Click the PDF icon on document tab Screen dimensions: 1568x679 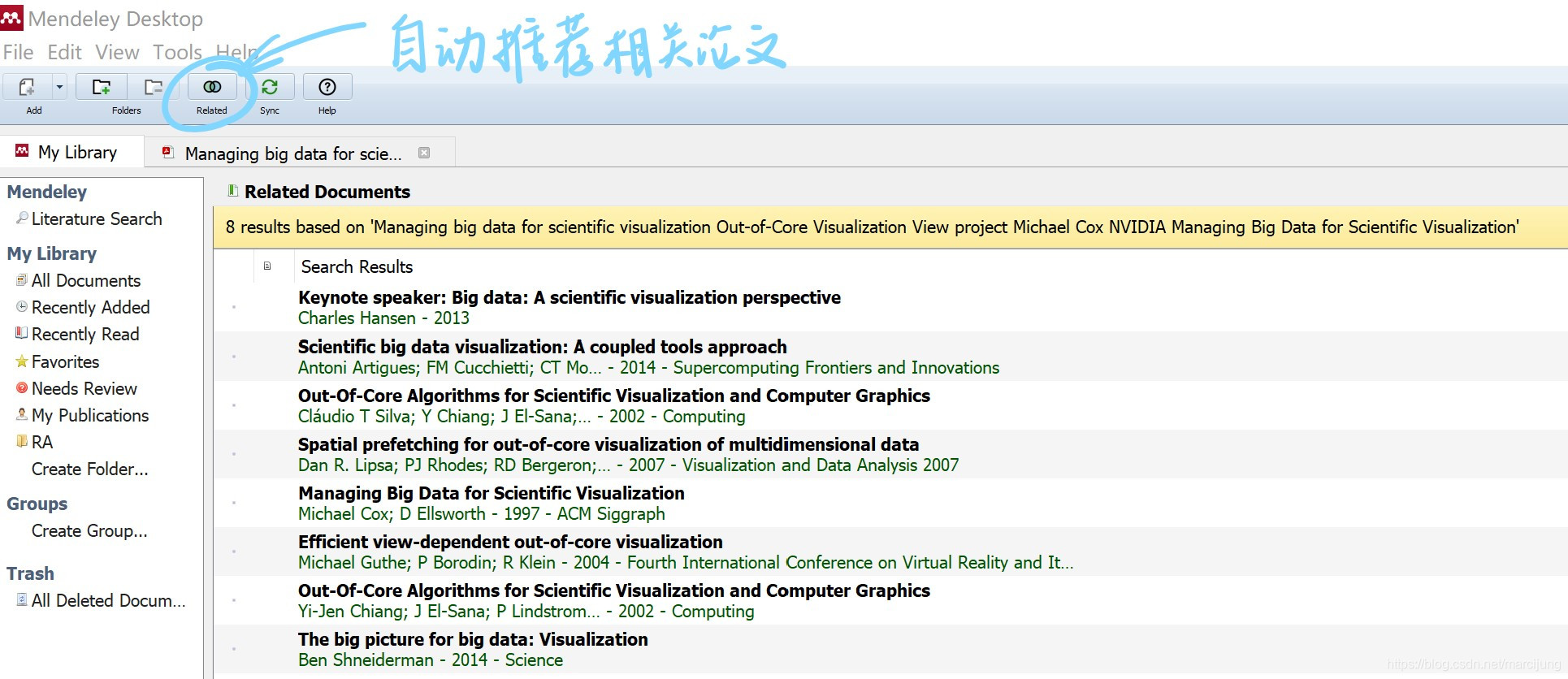click(x=168, y=152)
